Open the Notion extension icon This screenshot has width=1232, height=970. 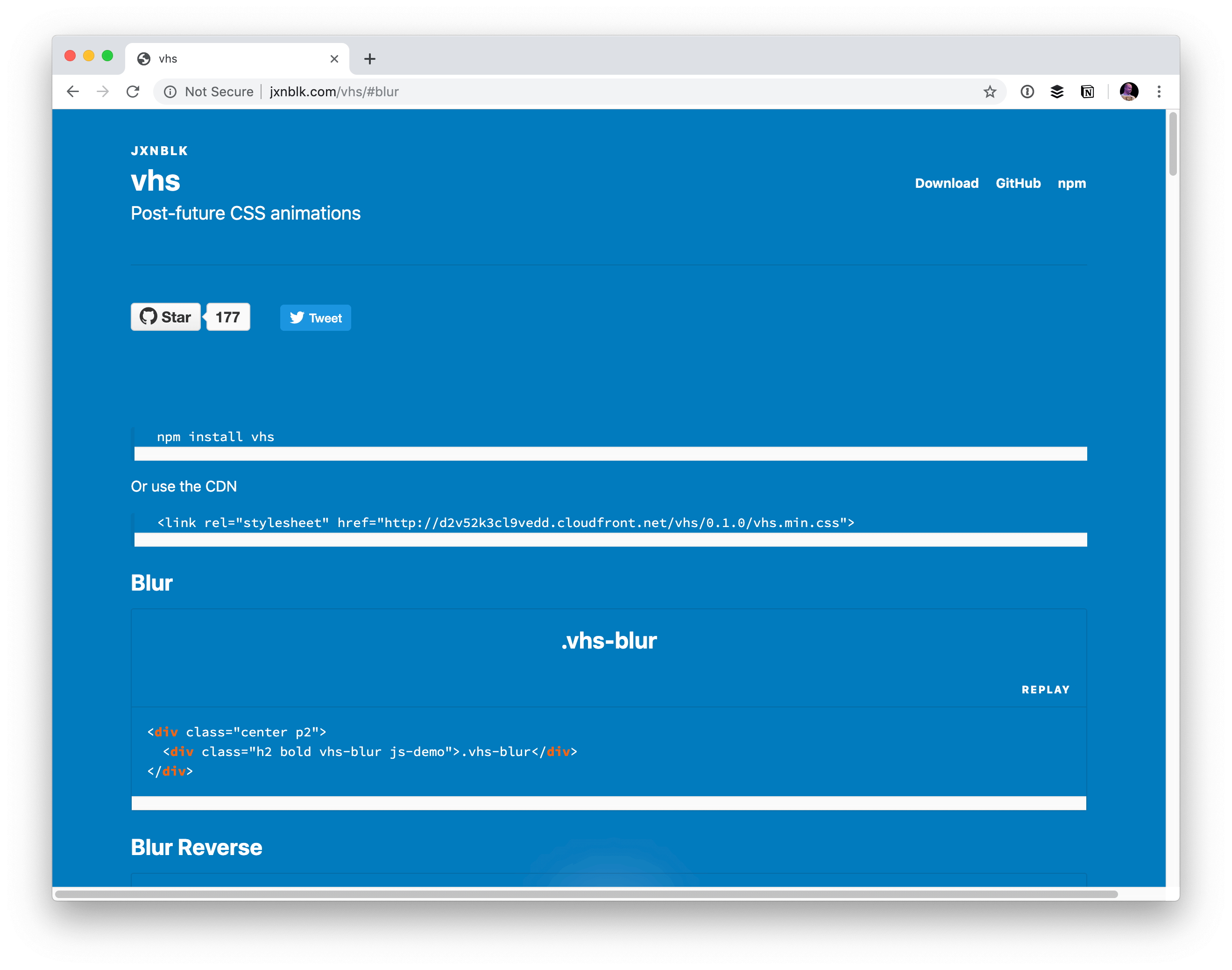point(1087,92)
